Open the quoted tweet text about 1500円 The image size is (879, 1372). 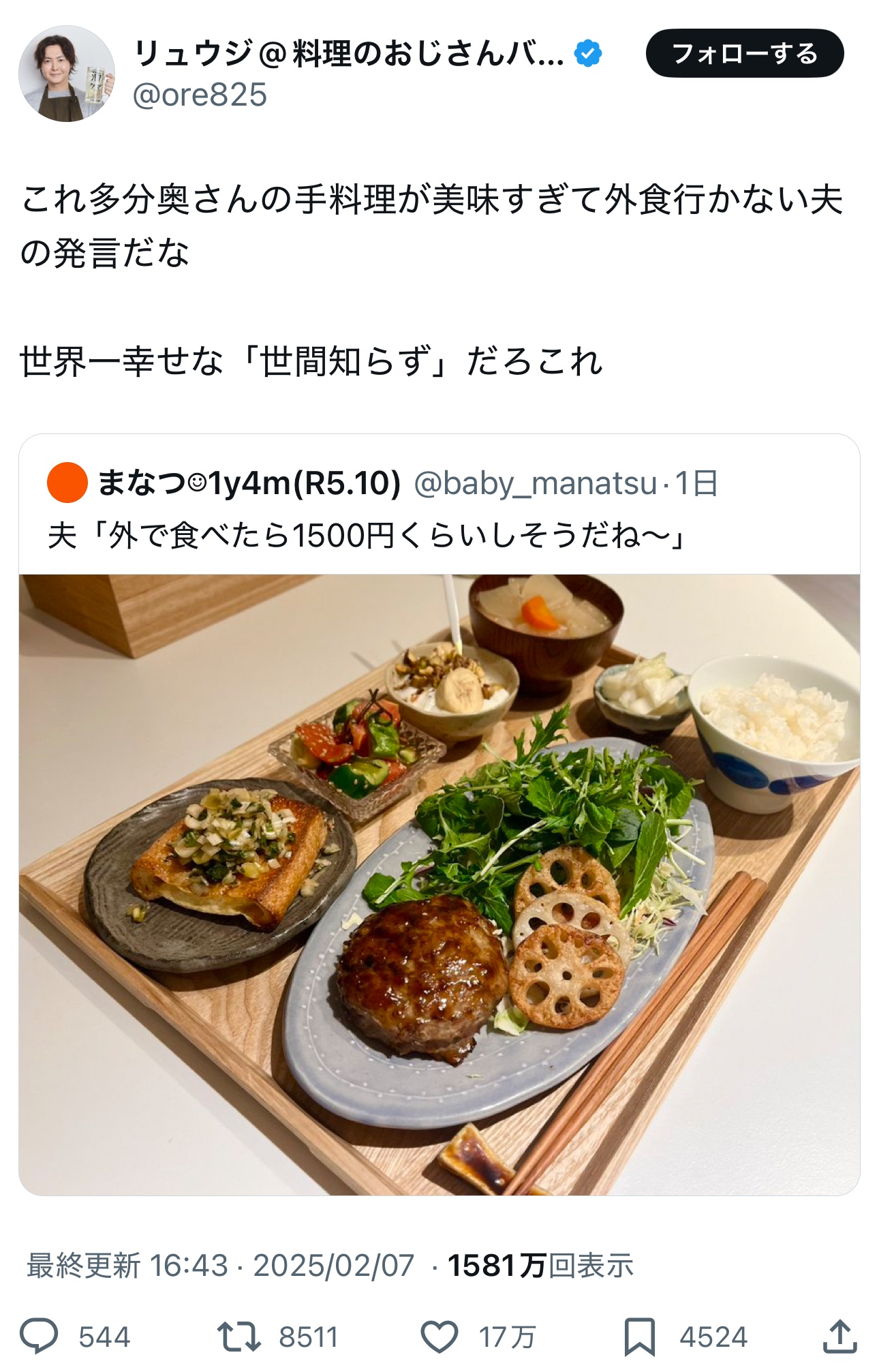click(367, 536)
